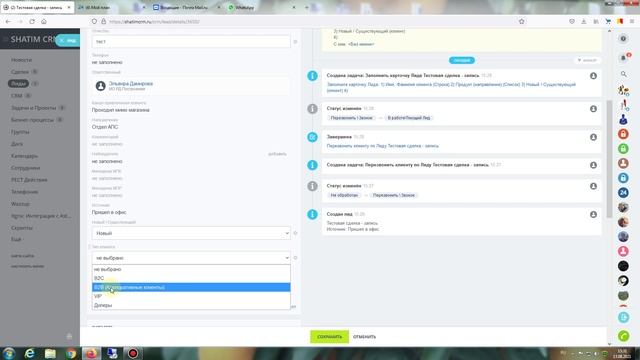
Task: Click 'настроить меню' link in sidebar
Action: 27,266
